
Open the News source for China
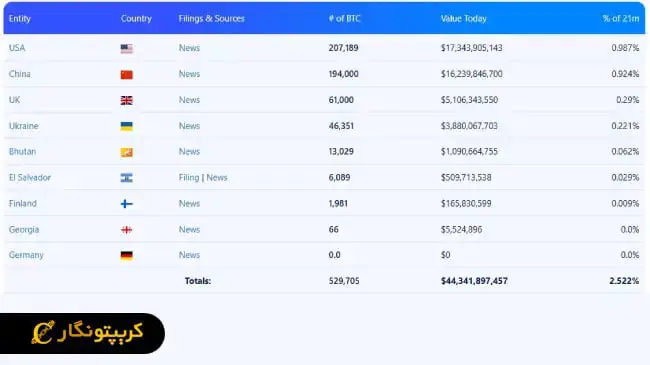189,74
